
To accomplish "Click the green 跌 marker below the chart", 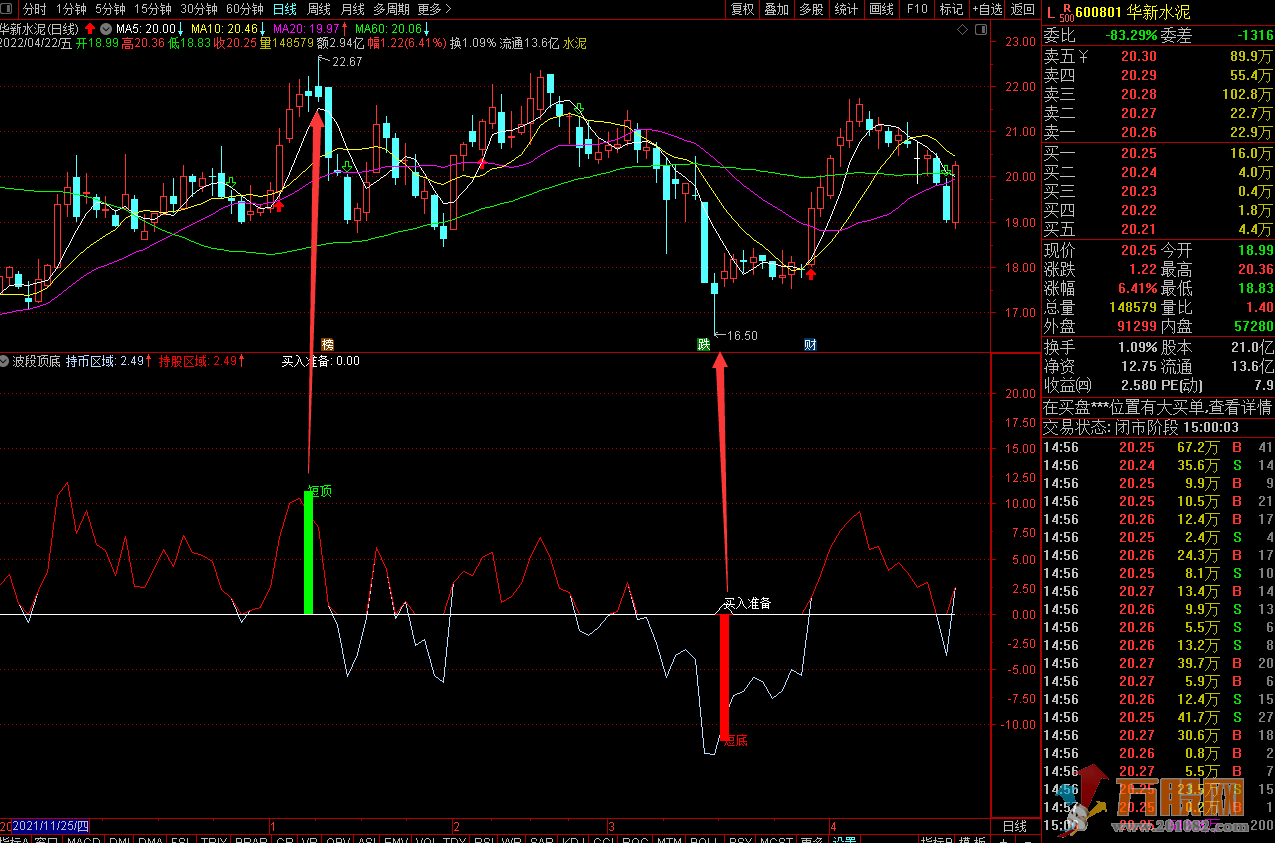I will click(x=703, y=345).
